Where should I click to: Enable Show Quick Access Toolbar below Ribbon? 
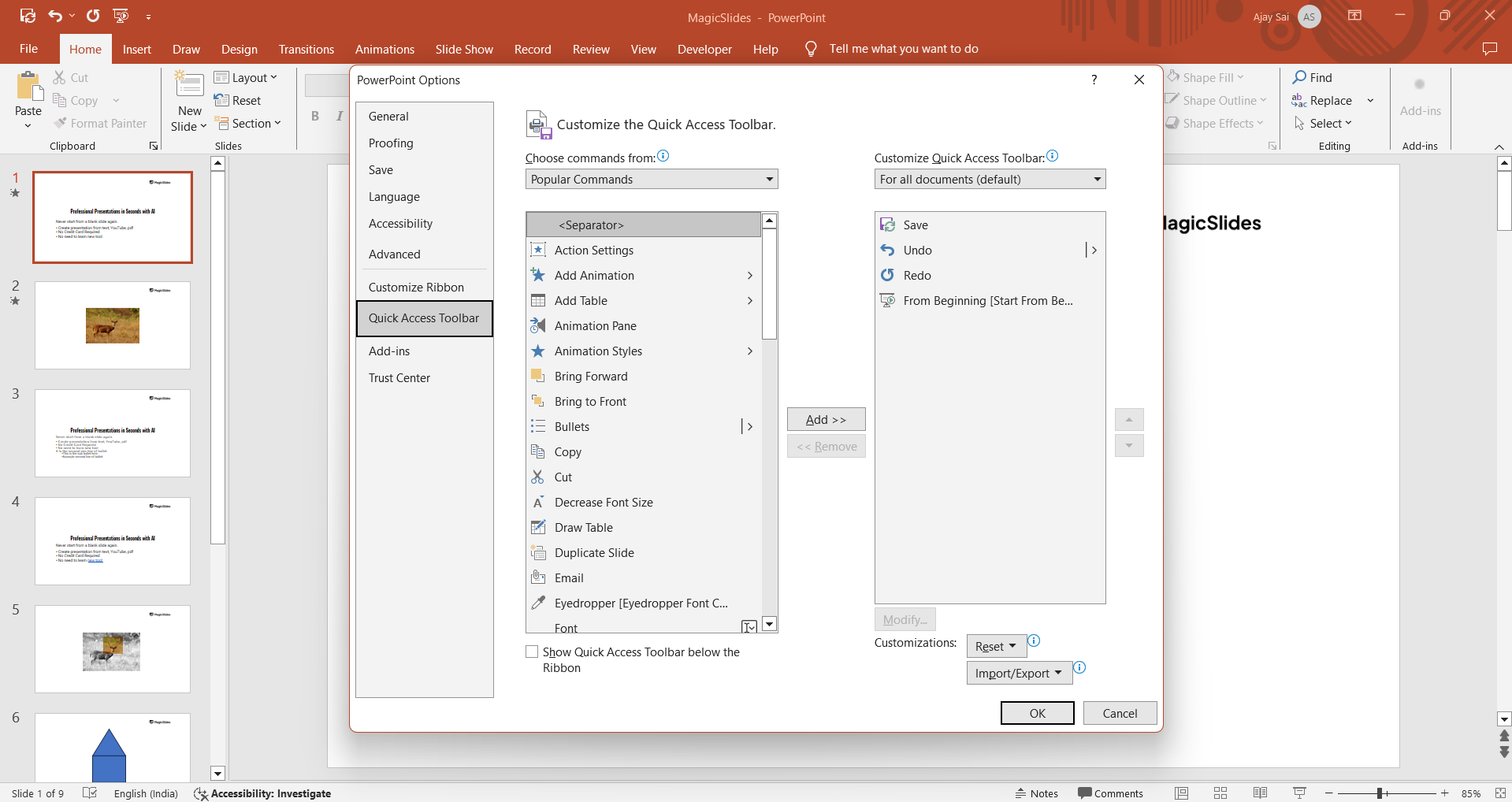pos(533,652)
